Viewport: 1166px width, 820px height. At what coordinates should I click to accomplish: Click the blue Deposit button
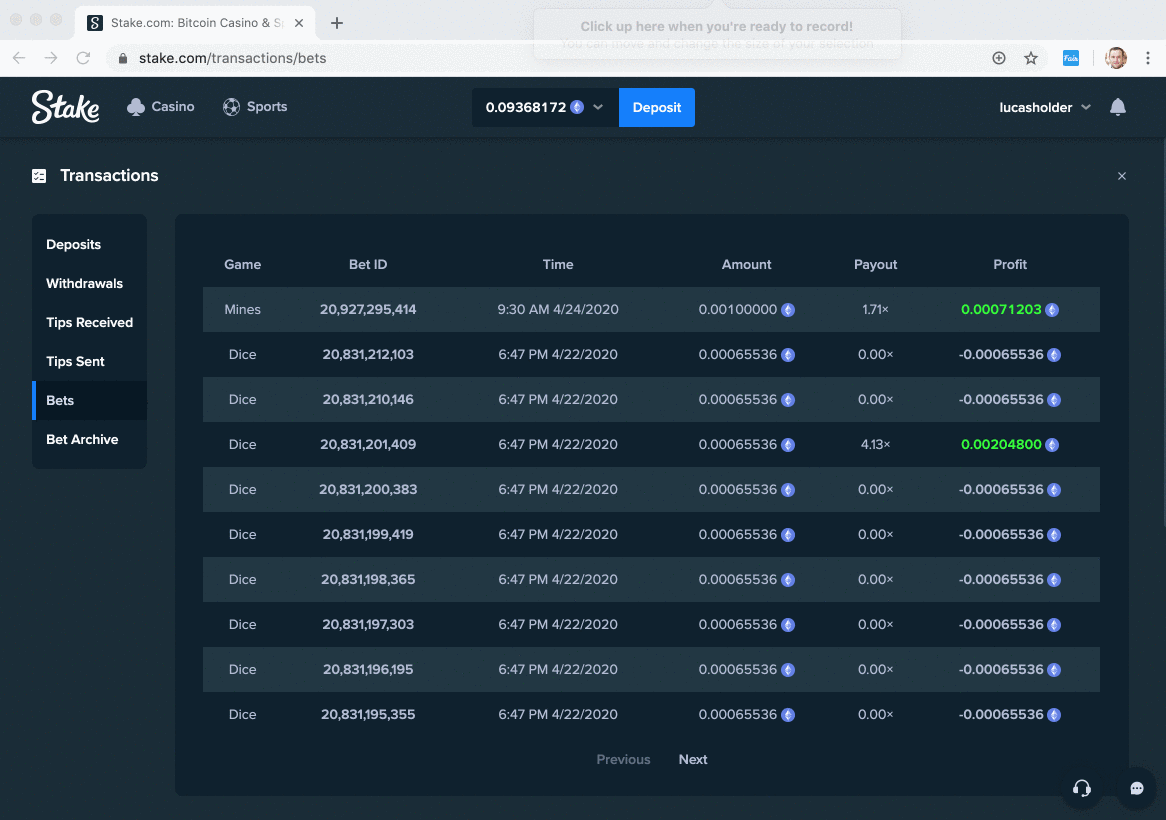[x=657, y=107]
